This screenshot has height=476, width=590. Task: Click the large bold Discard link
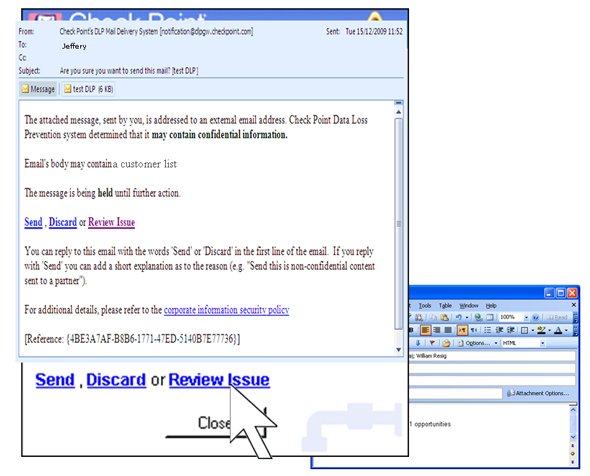[116, 379]
